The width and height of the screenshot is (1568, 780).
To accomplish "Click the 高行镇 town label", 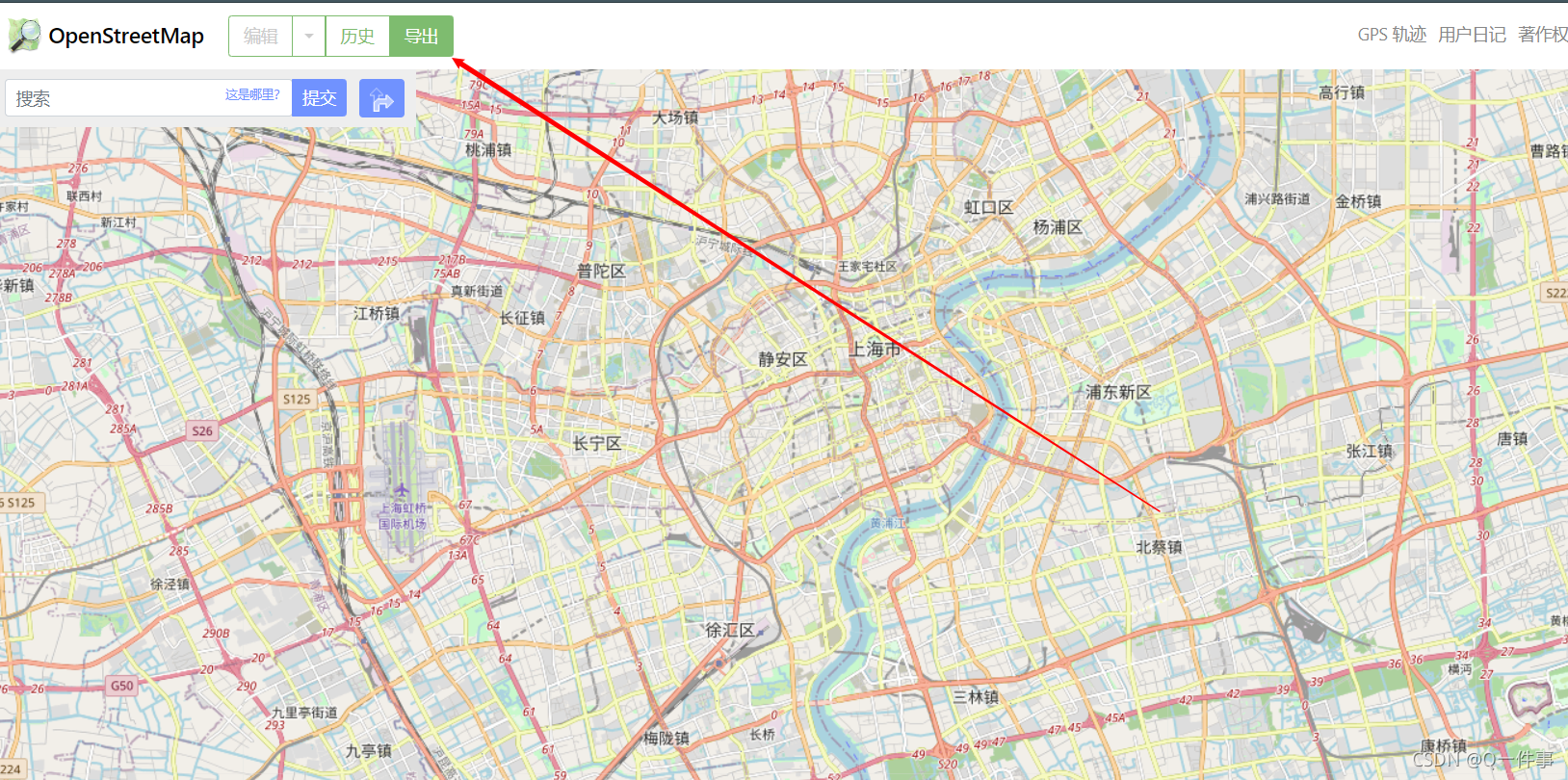I will (x=1342, y=92).
